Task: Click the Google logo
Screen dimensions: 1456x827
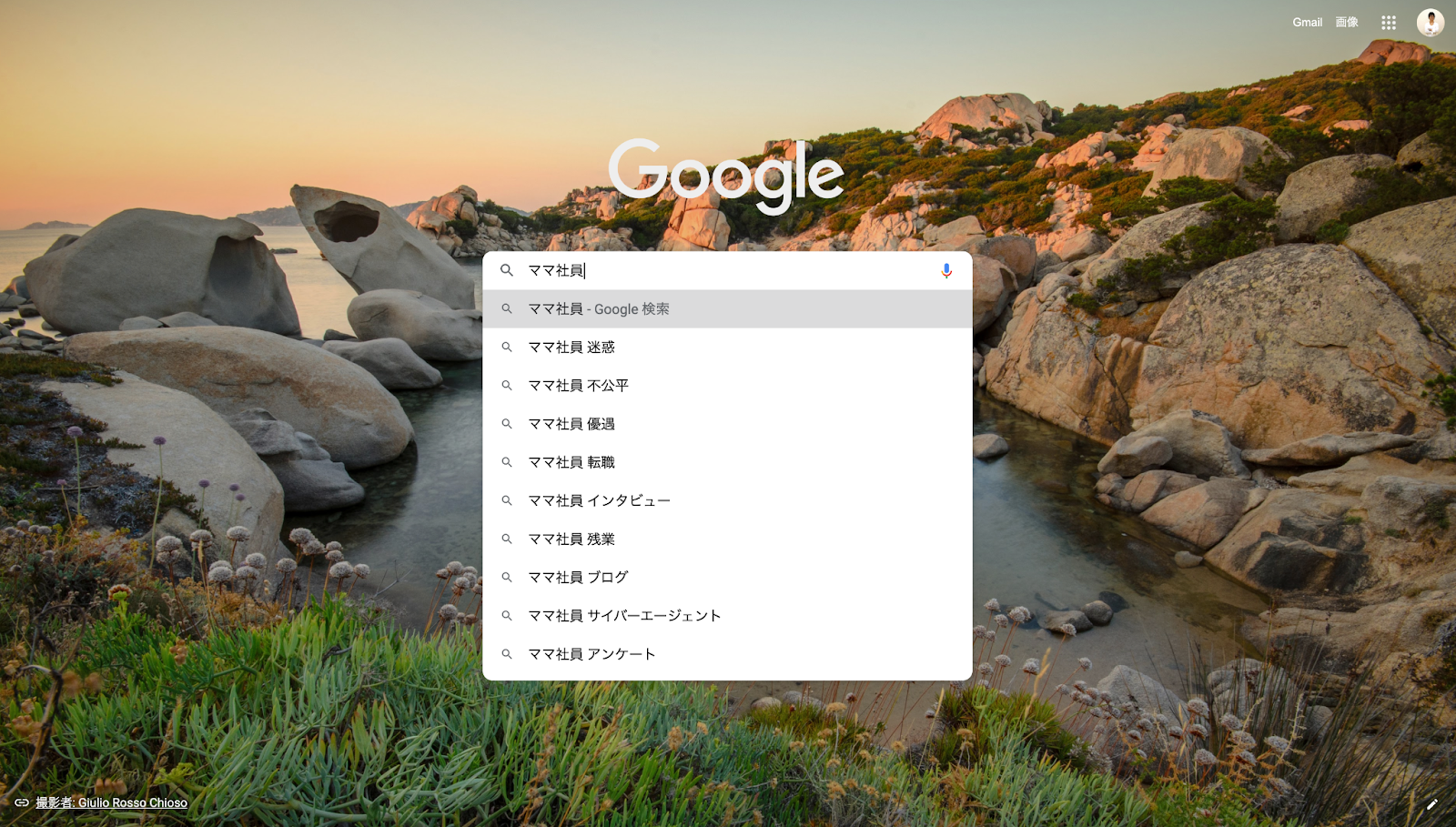Action: pos(726,176)
